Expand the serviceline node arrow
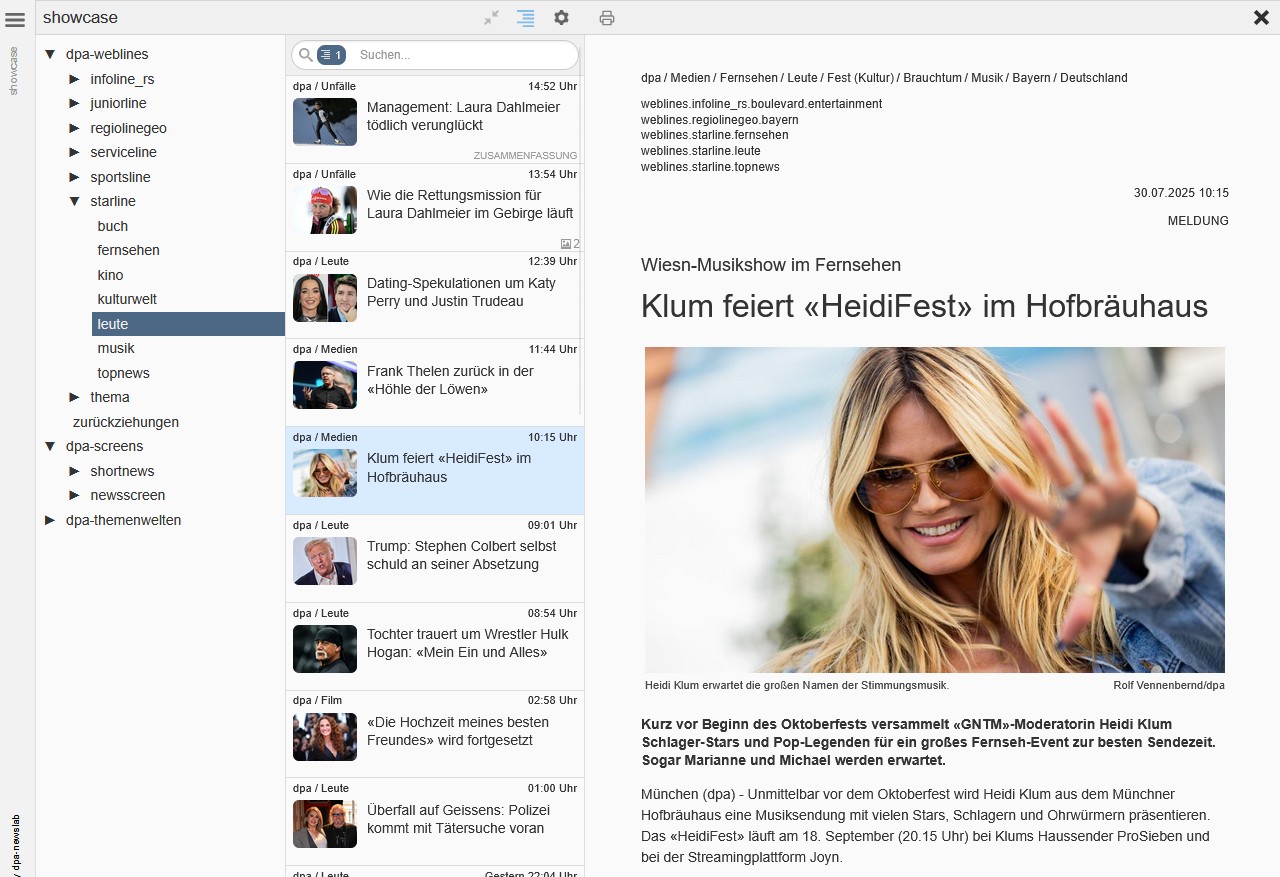Viewport: 1280px width, 877px height. [74, 152]
